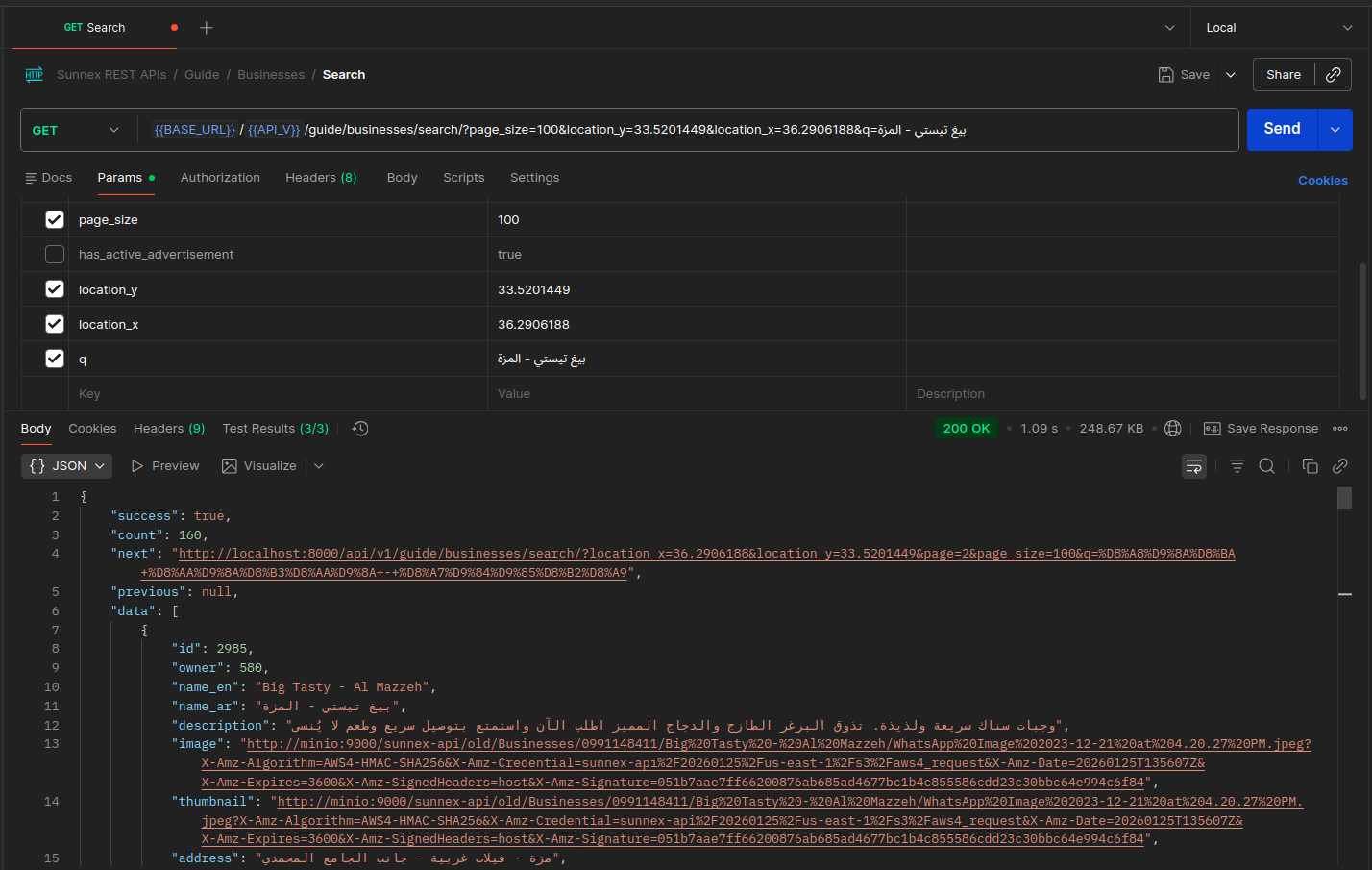Screen dimensions: 1372x870
Task: Click the request URL input field
Action: pyautogui.click(x=673, y=130)
